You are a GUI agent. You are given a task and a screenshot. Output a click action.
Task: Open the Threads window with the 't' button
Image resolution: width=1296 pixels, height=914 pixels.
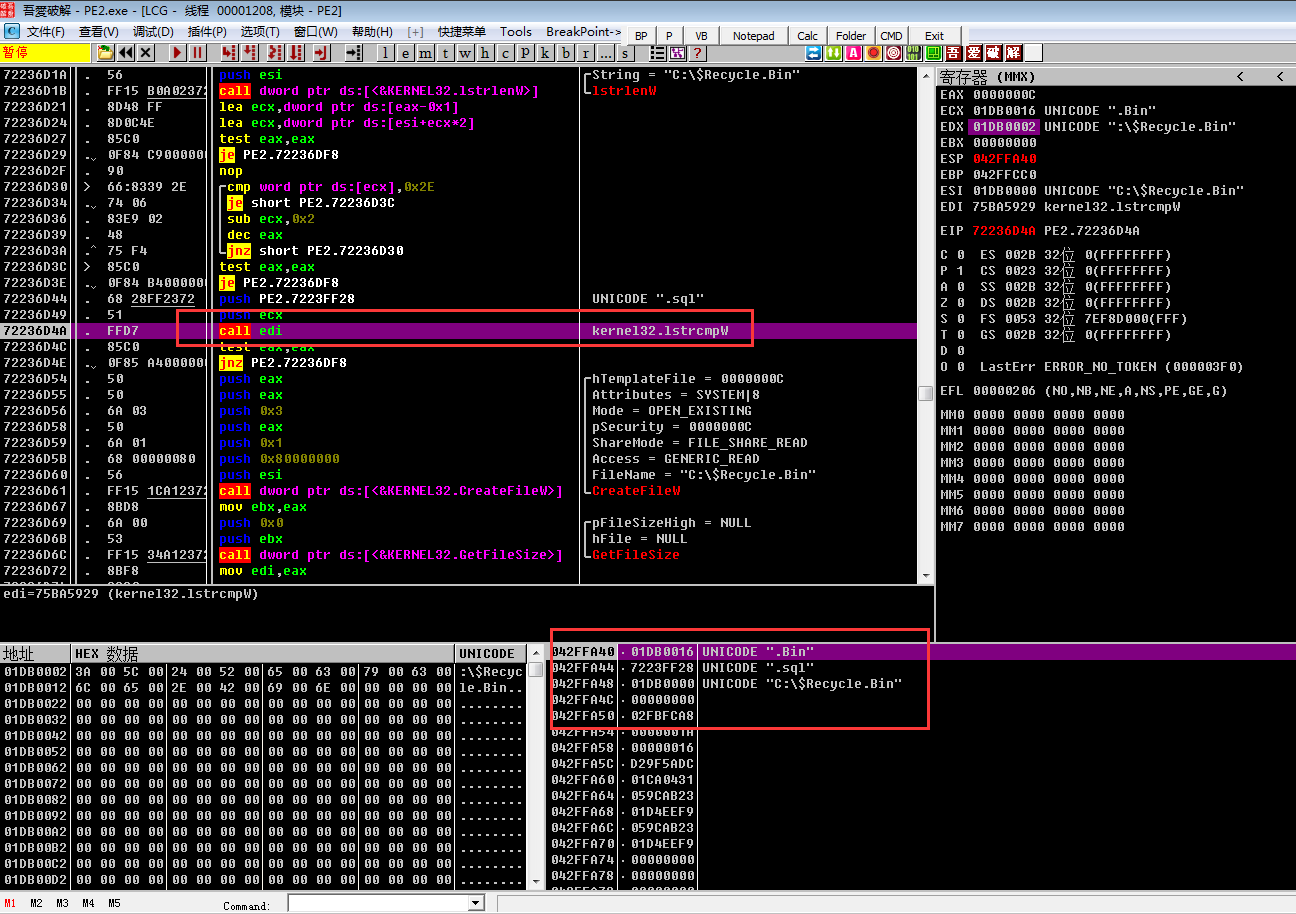[x=446, y=53]
